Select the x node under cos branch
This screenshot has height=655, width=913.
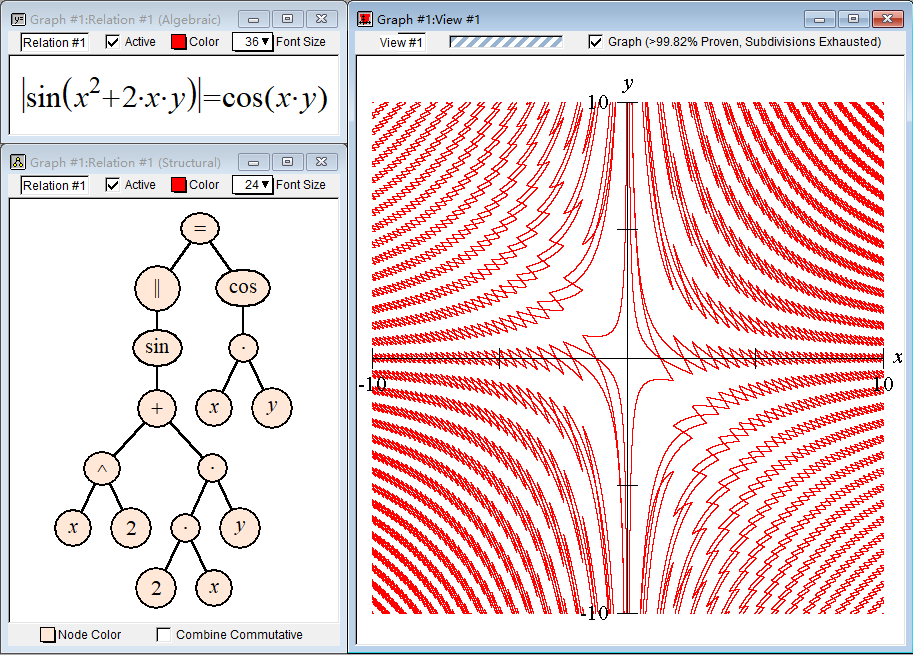tap(214, 406)
